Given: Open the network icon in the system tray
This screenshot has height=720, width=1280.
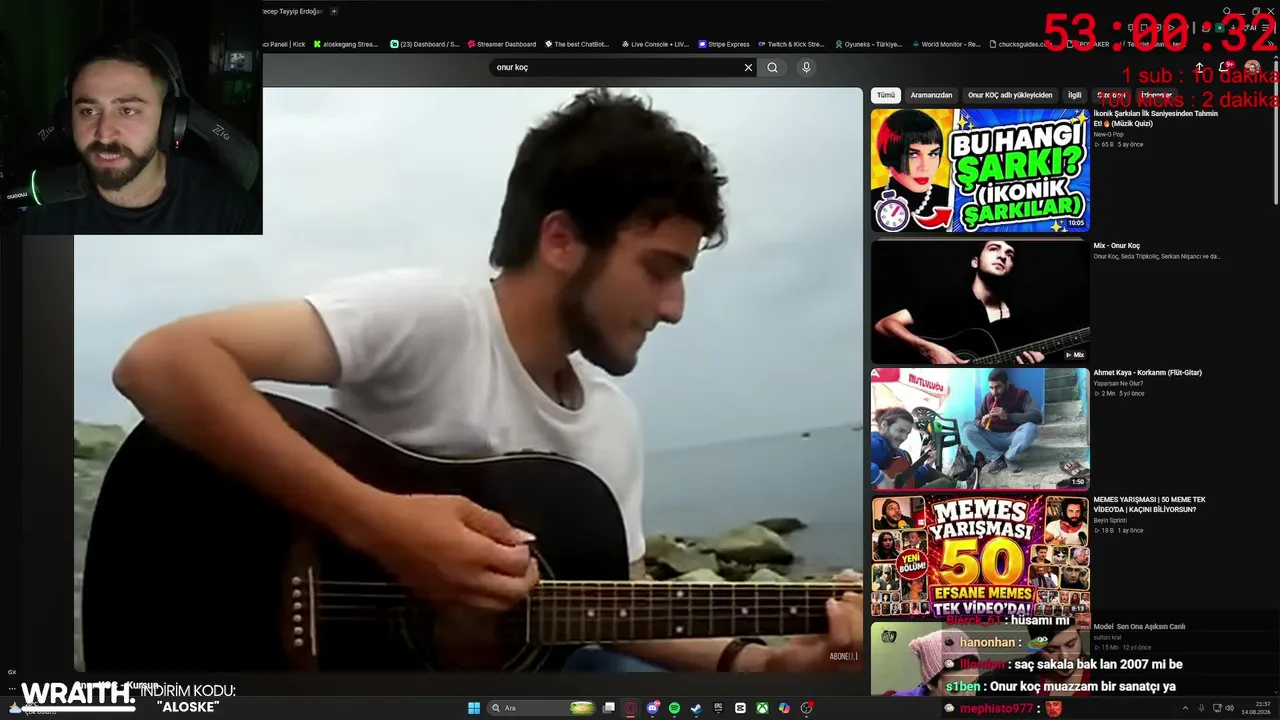Looking at the screenshot, I should (1216, 708).
